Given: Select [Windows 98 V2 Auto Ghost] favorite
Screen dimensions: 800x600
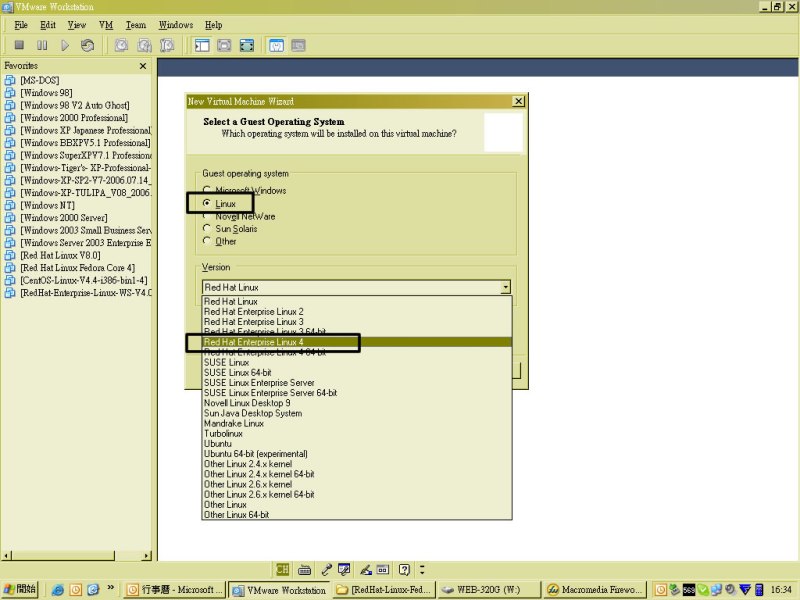Looking at the screenshot, I should click(74, 105).
